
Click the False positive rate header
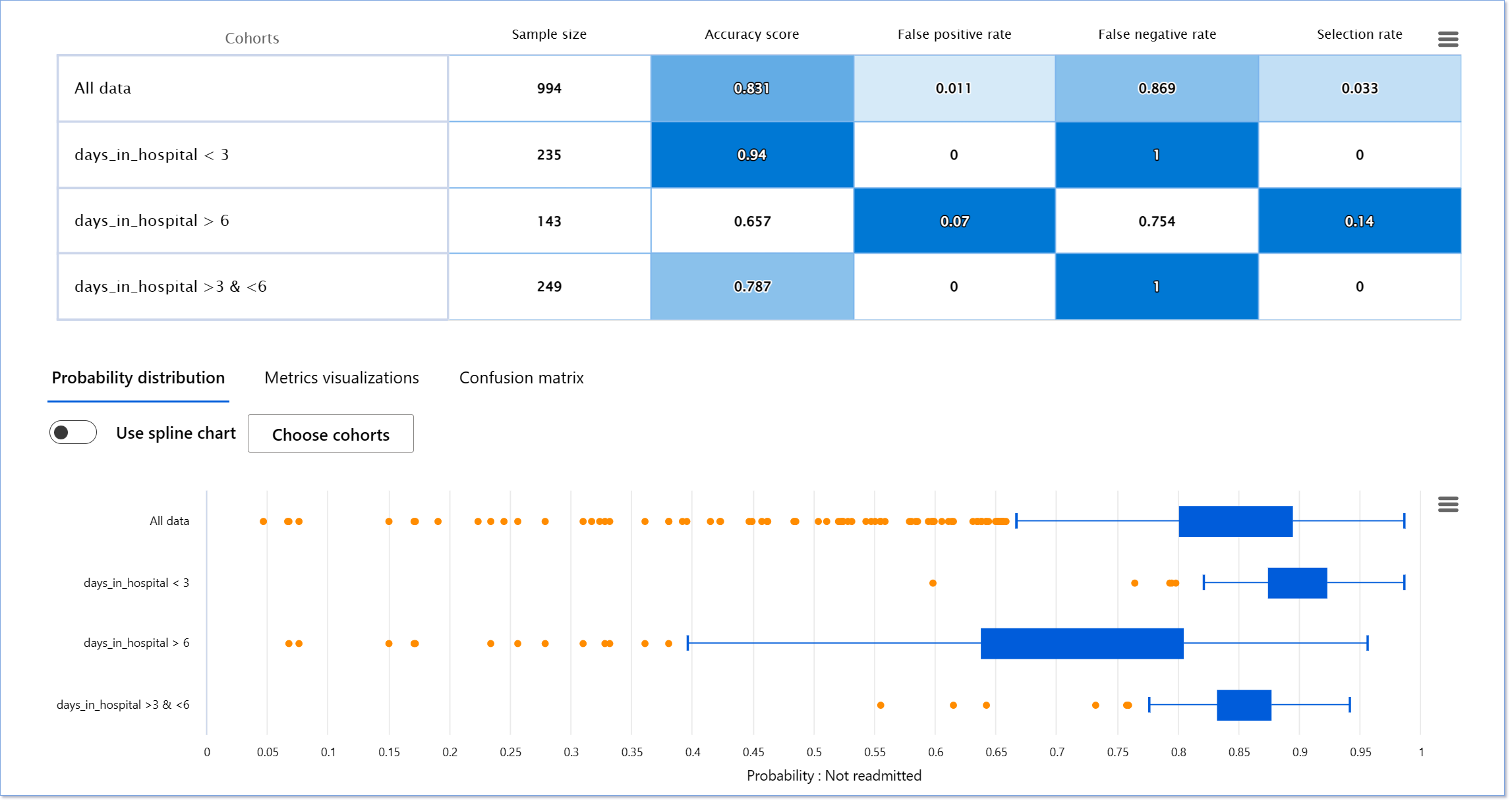click(954, 34)
